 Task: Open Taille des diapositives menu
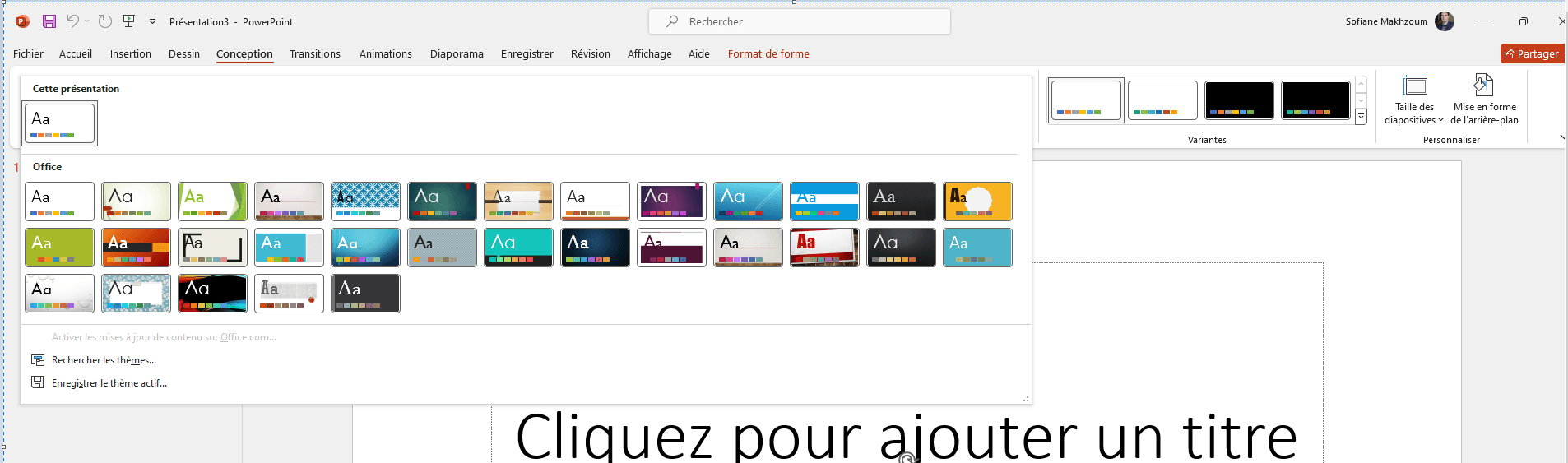(1413, 100)
